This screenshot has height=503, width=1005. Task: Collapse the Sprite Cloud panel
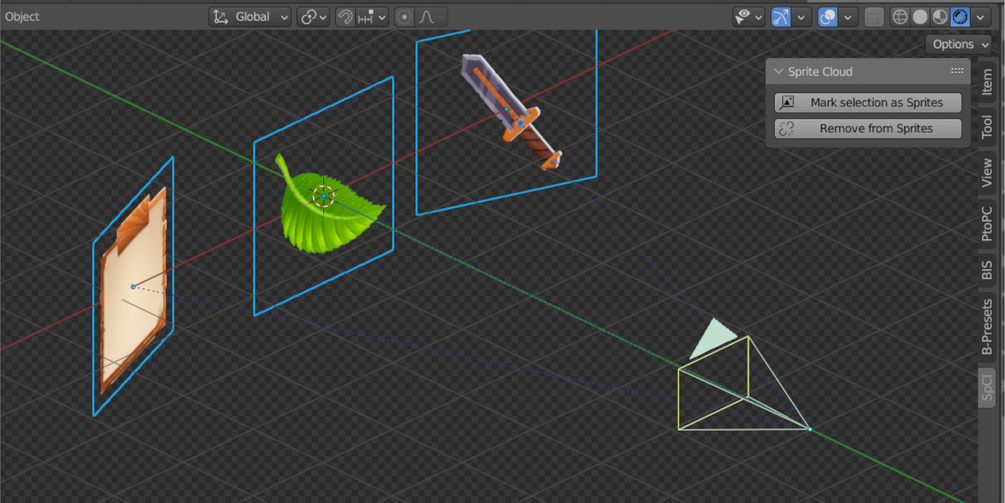coord(779,72)
